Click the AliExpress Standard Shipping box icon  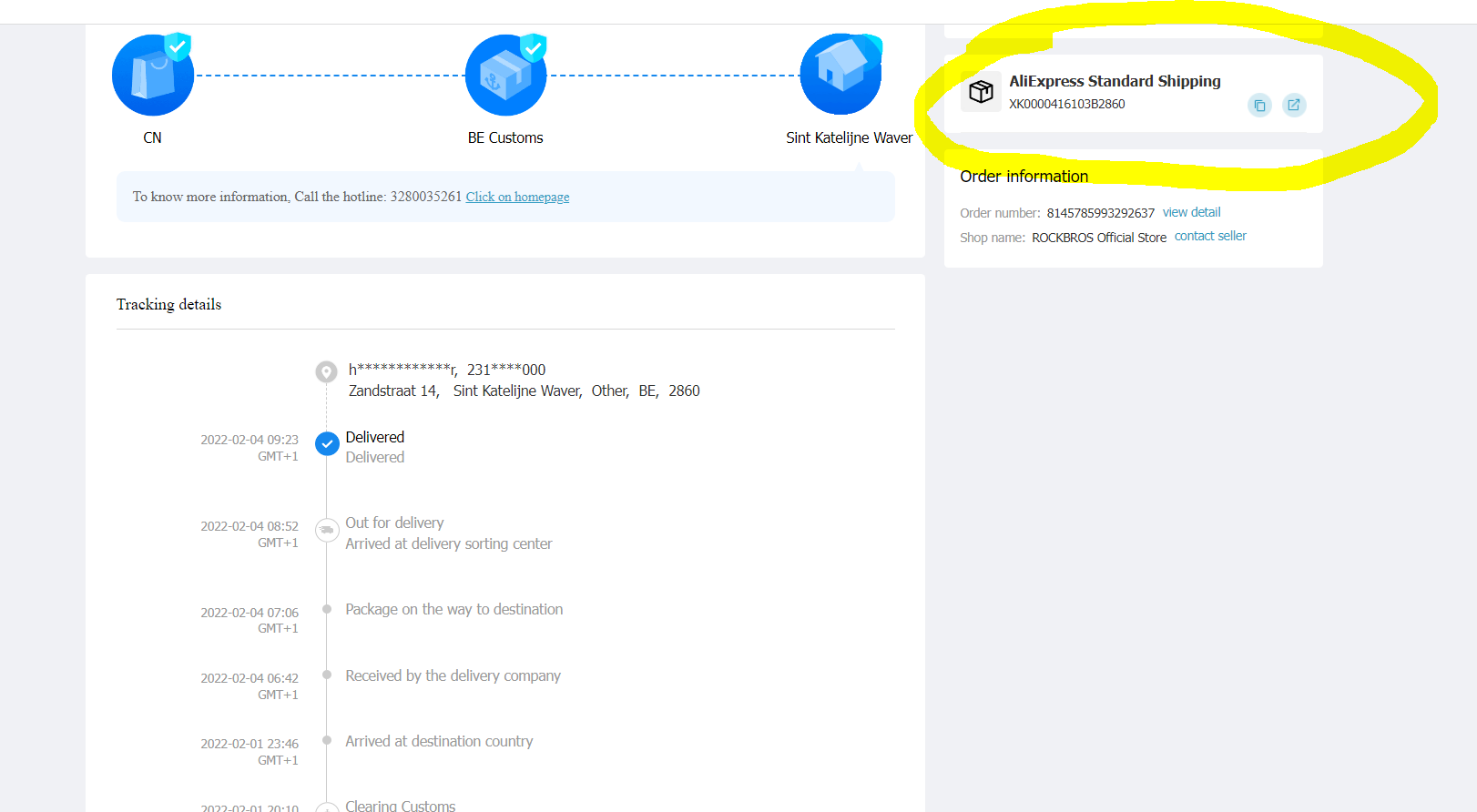pos(981,92)
